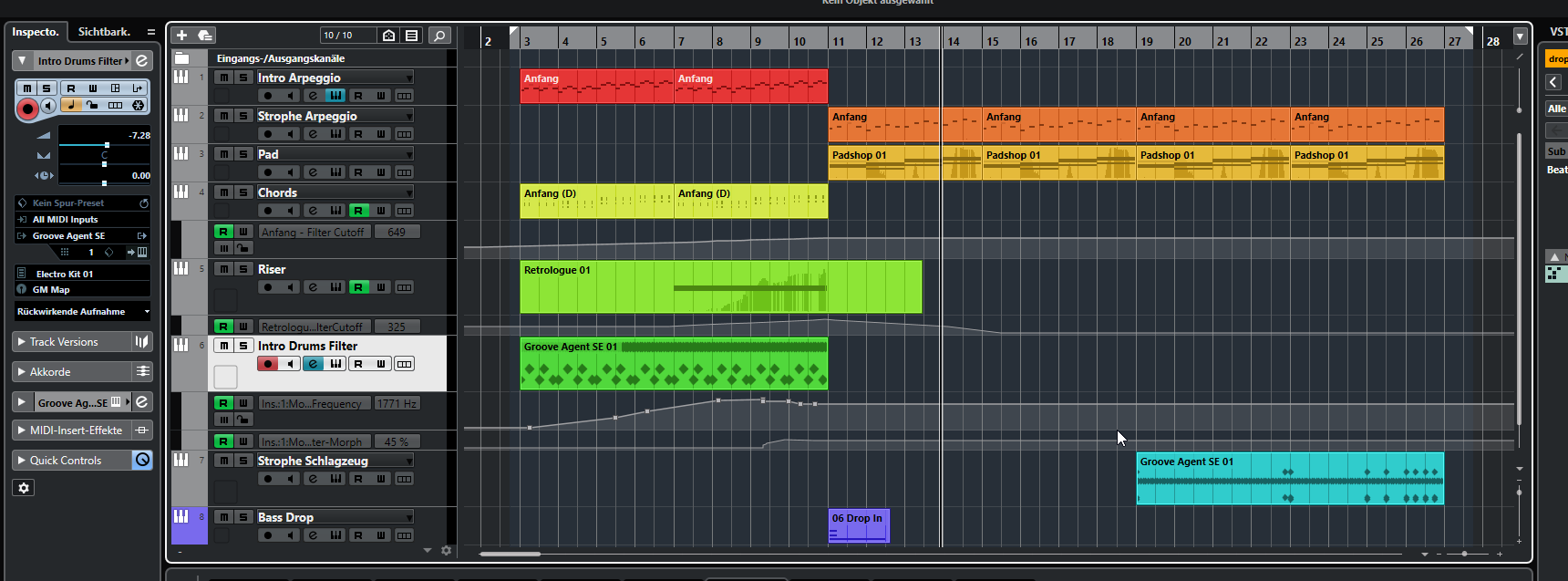Open Inspector settings gear icon
Screen dimensions: 1568x581
(24, 488)
